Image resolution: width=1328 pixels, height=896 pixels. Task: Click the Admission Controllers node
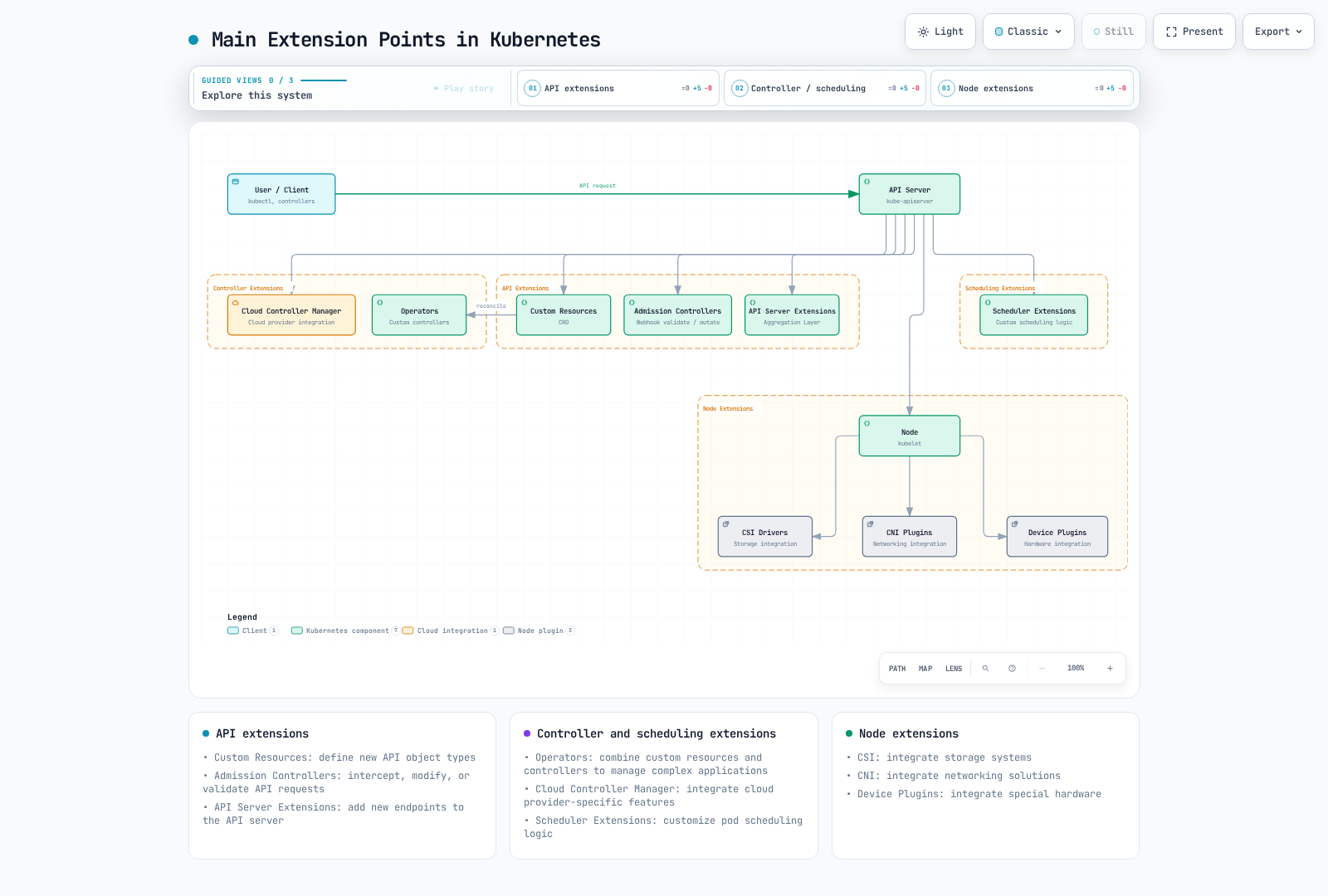(678, 315)
